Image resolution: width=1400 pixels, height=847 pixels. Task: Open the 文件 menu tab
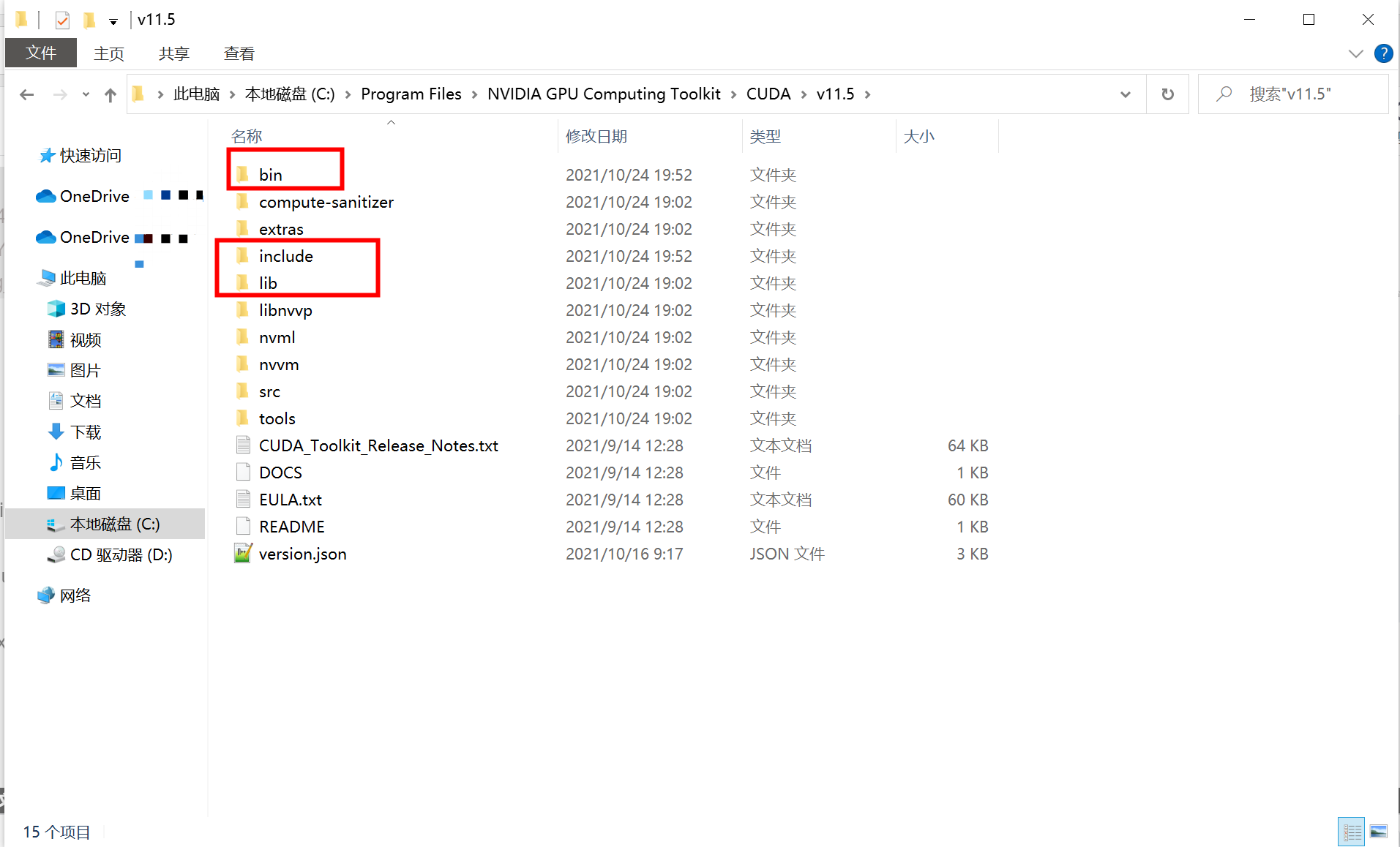[x=41, y=53]
